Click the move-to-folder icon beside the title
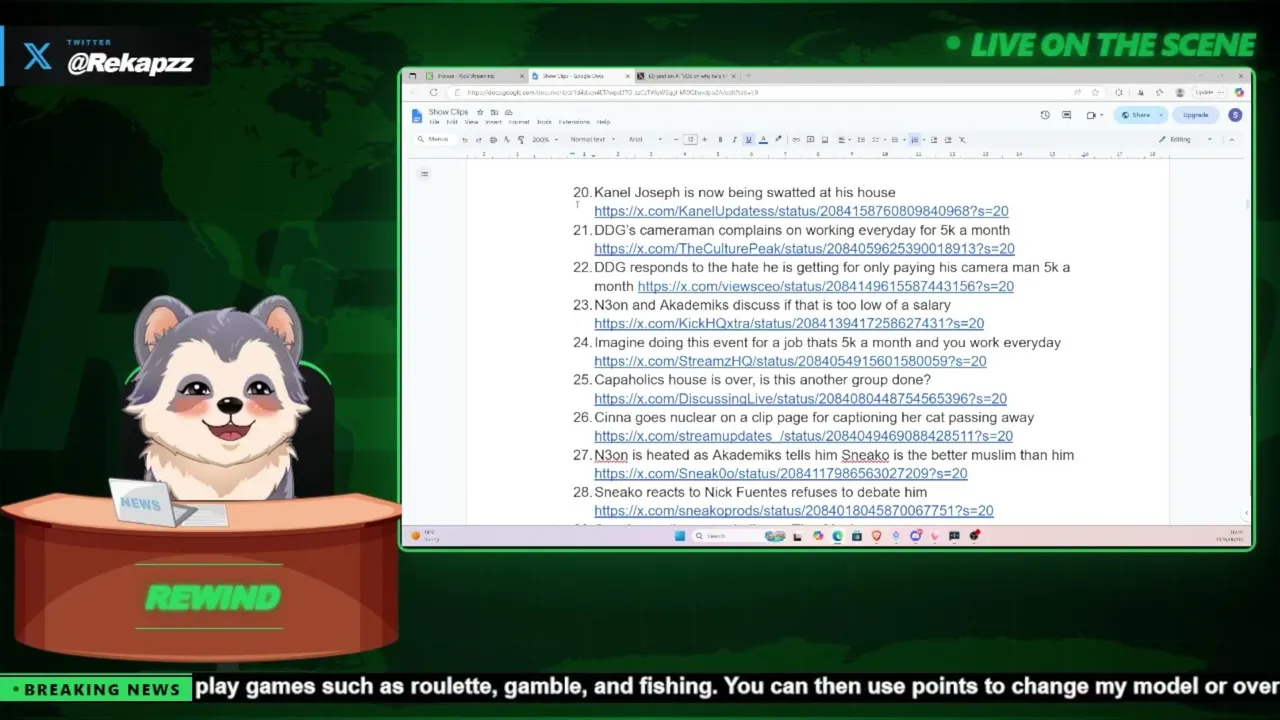This screenshot has height=720, width=1280. click(x=494, y=112)
